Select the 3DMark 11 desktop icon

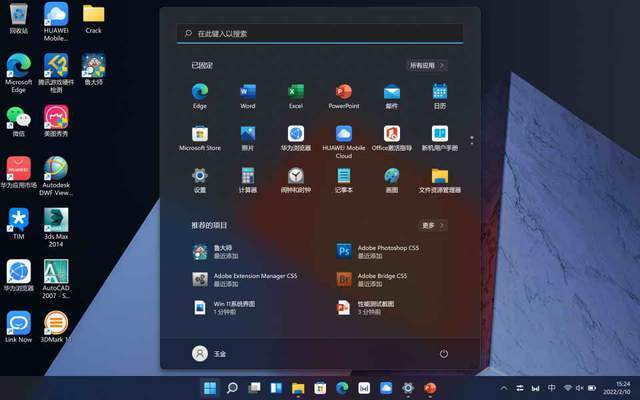[56, 327]
